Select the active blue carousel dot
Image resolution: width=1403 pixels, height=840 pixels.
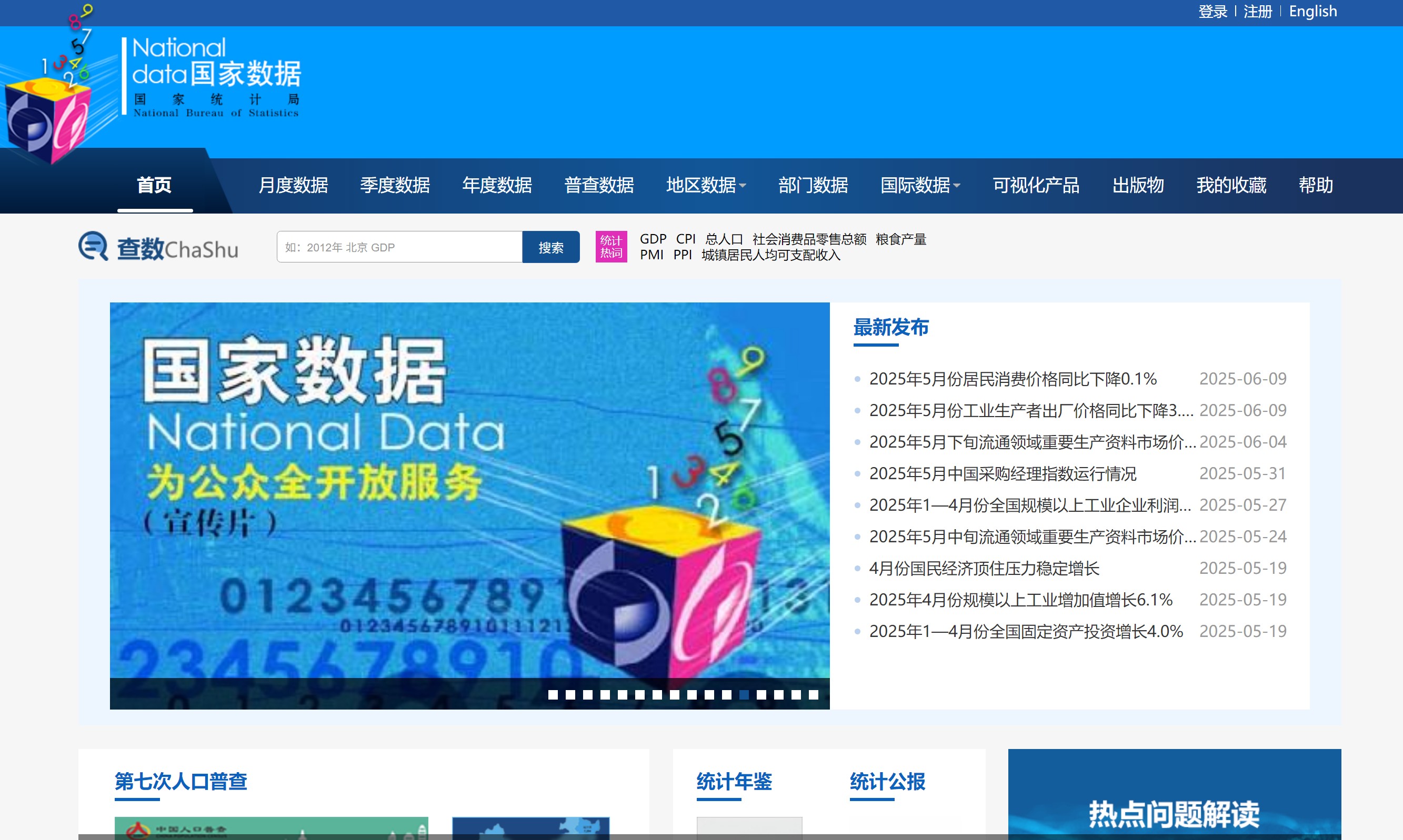click(744, 694)
